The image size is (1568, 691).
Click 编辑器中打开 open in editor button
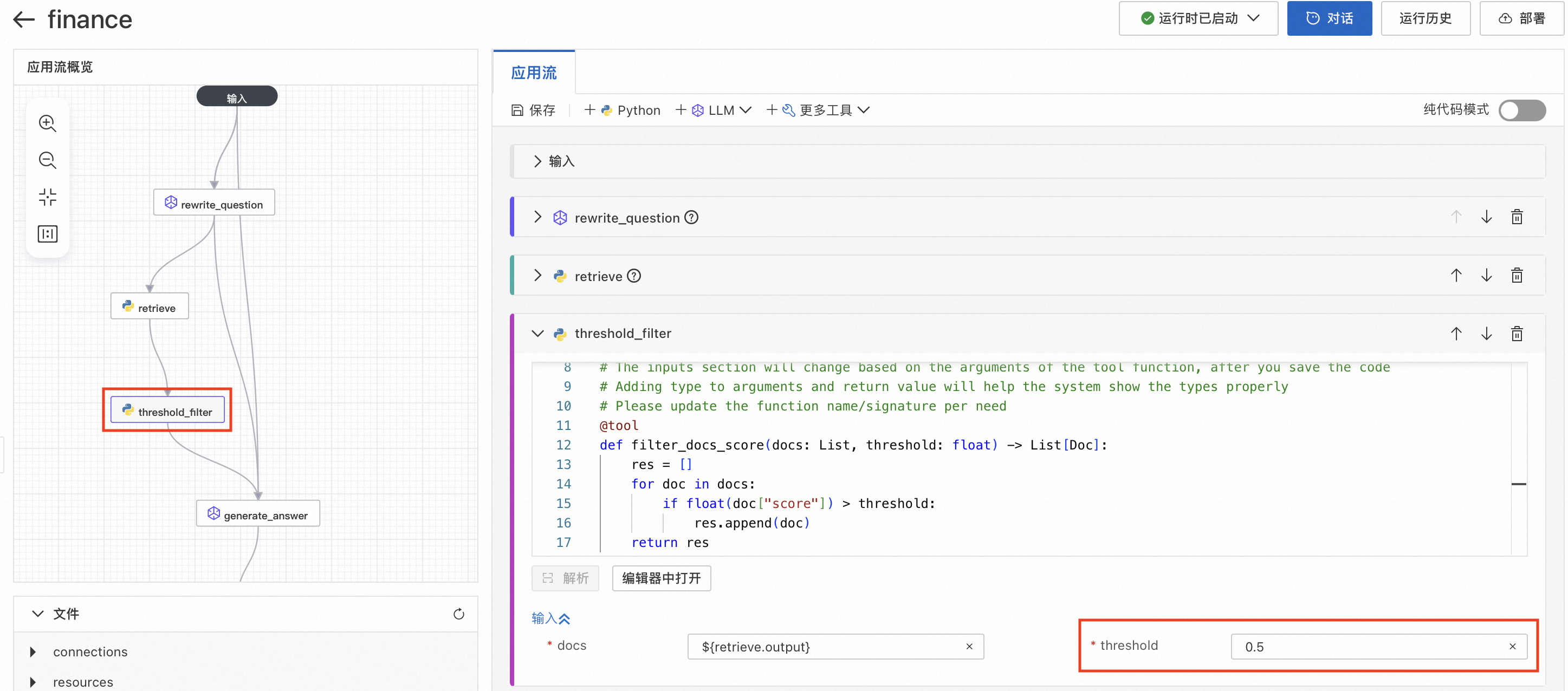click(x=661, y=578)
